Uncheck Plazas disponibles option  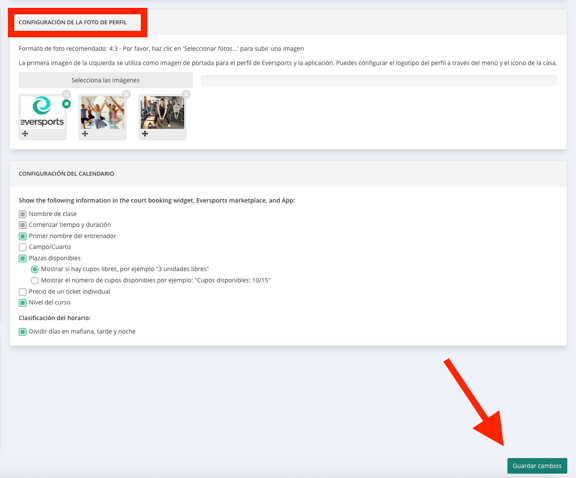point(23,258)
